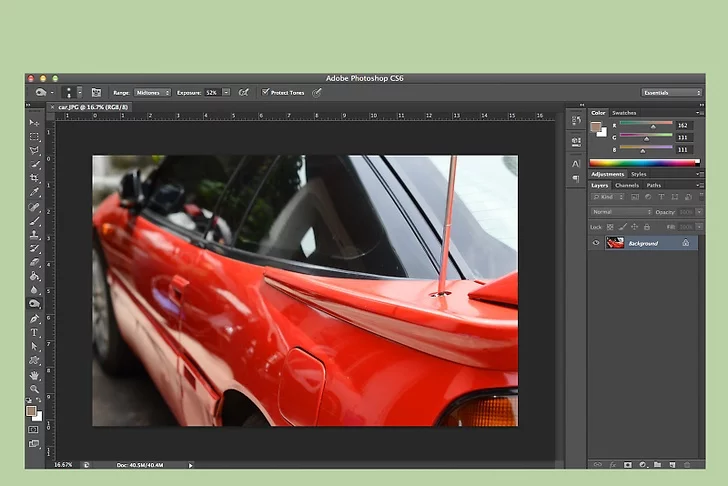
Task: Select the Rectangular Marquee tool
Action: pos(34,137)
